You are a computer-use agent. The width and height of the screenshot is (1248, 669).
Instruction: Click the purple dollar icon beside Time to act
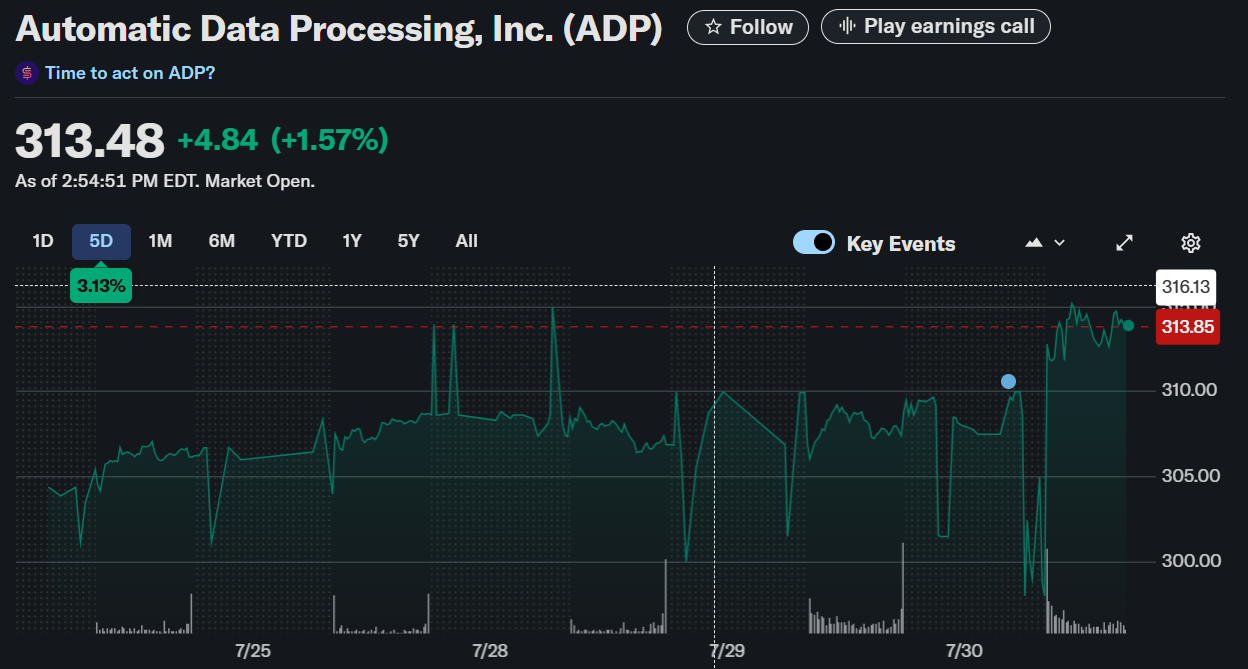[x=27, y=73]
